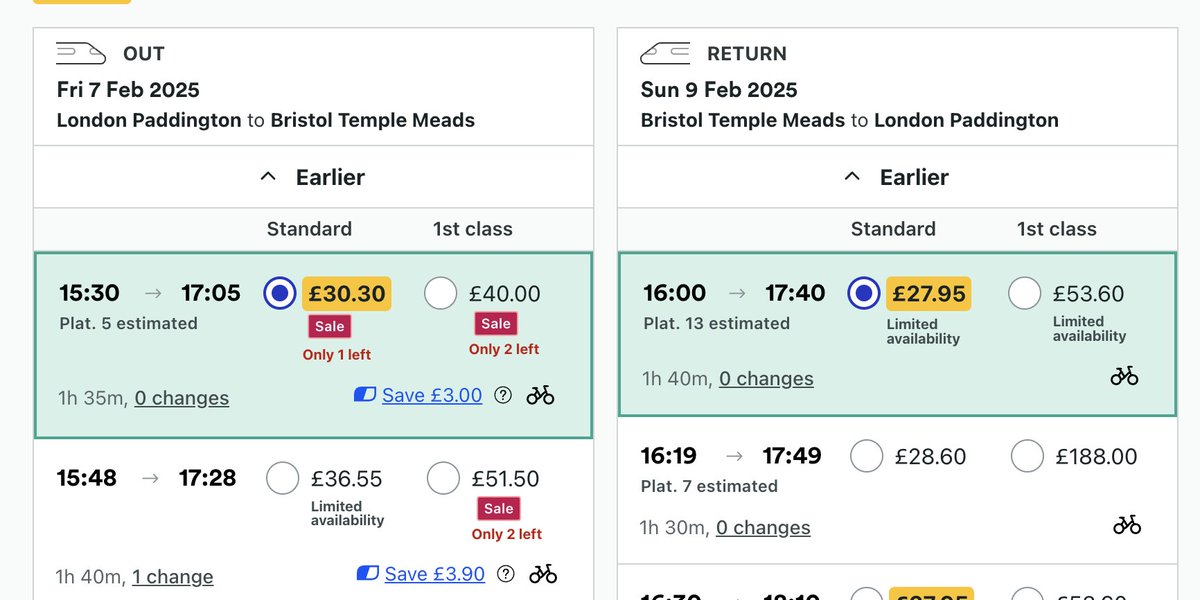Screen dimensions: 1200x600
Task: Click the bicycle icon on the 15:48 outbound train
Action: pos(543,574)
